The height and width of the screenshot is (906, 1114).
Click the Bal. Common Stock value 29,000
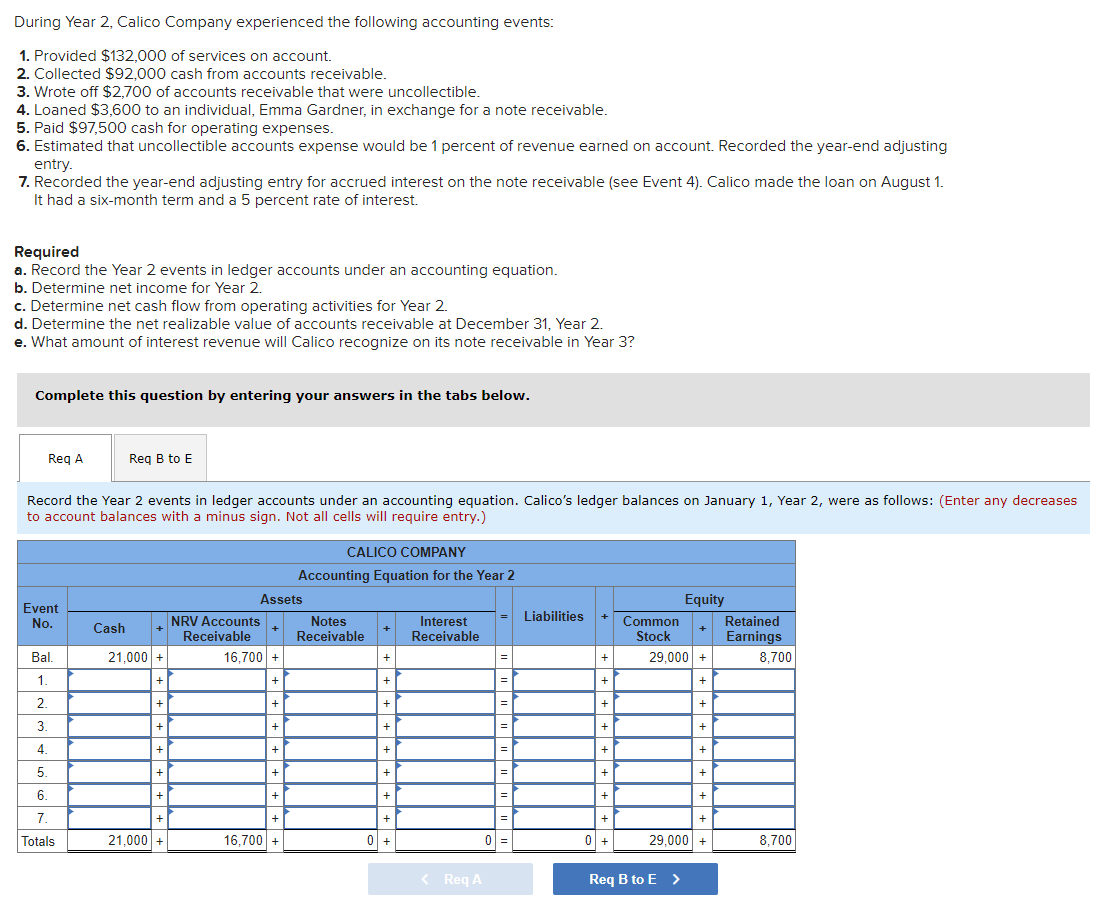point(669,657)
